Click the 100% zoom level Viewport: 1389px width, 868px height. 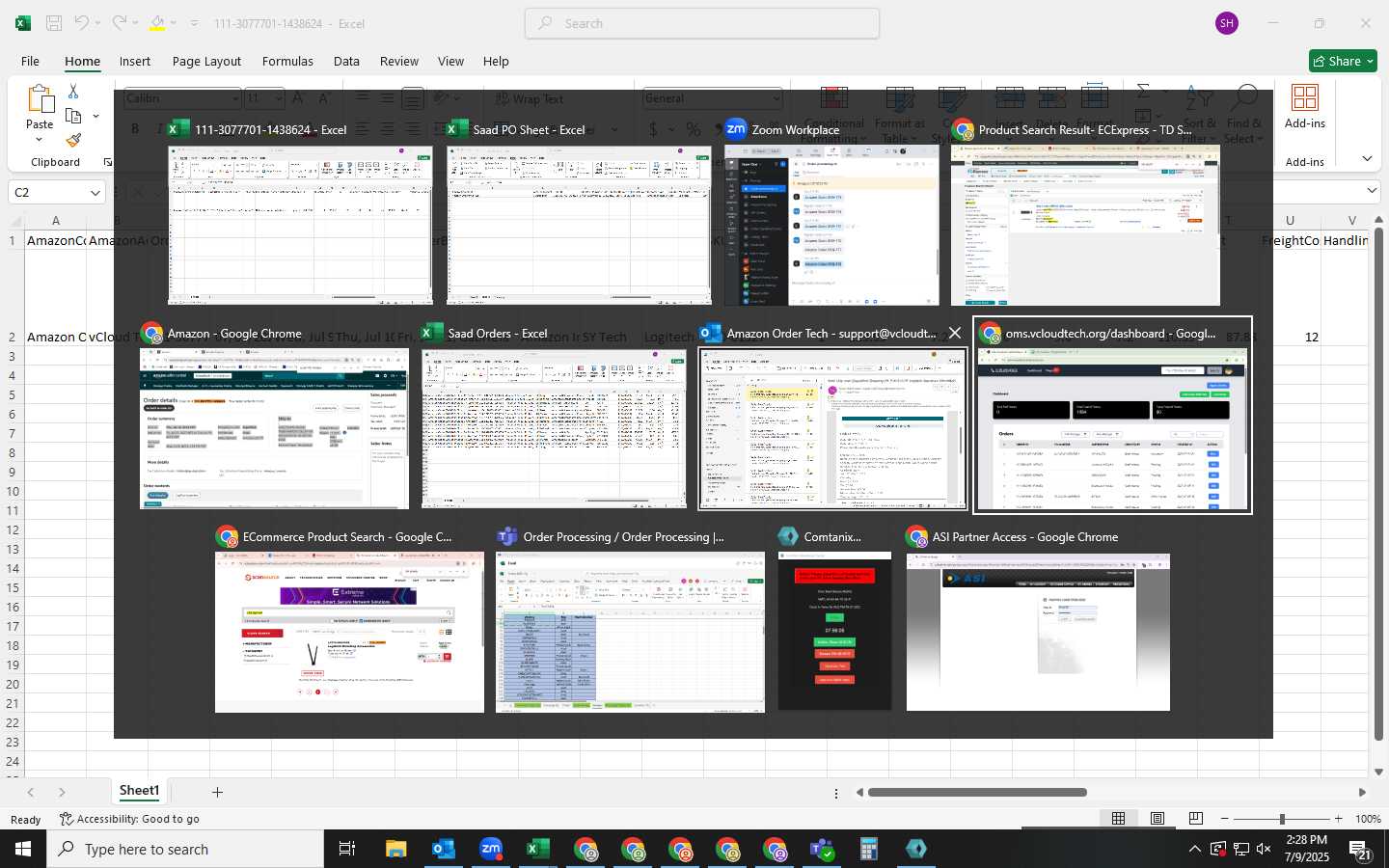click(x=1367, y=819)
